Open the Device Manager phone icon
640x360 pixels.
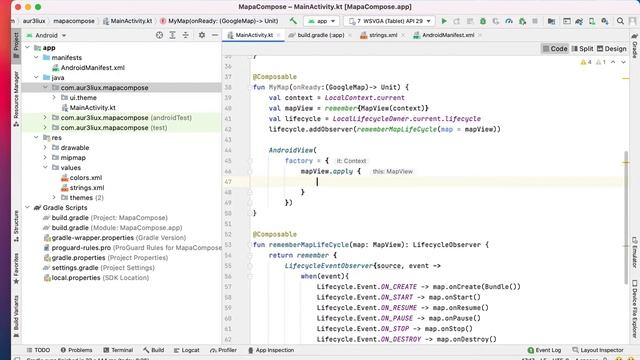coord(592,21)
